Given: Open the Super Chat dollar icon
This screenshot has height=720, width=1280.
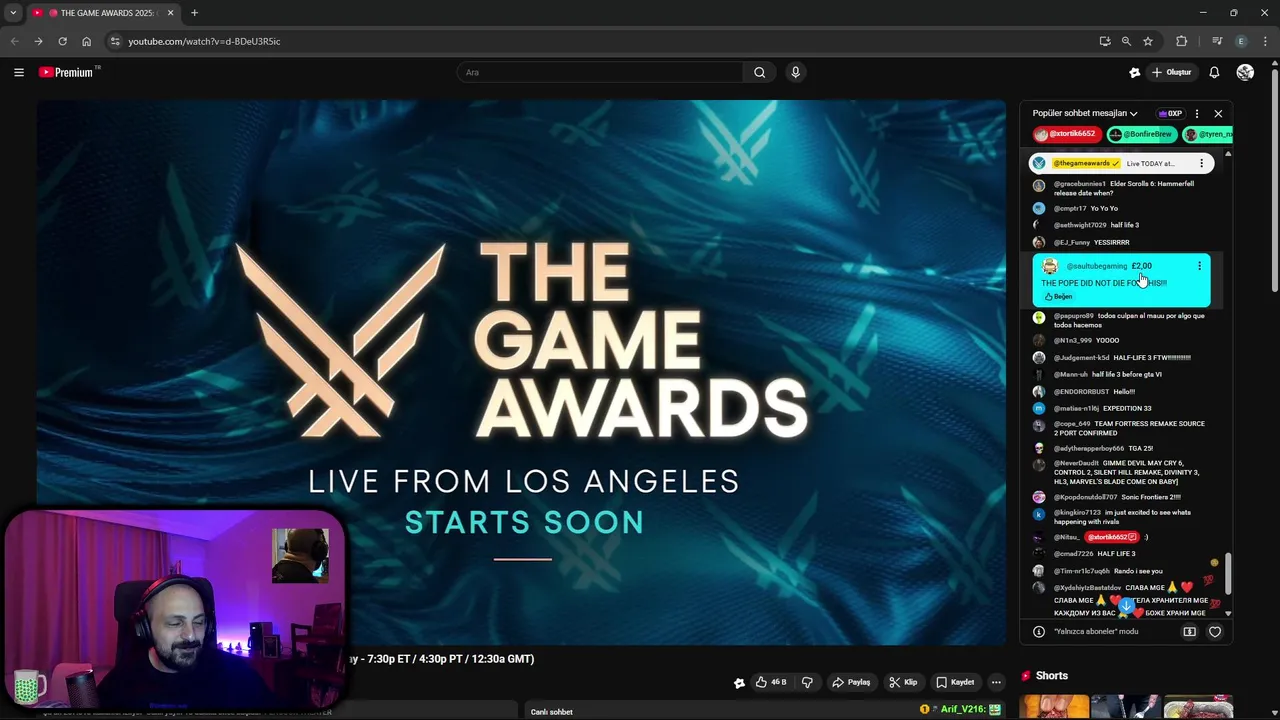Looking at the screenshot, I should (1189, 632).
